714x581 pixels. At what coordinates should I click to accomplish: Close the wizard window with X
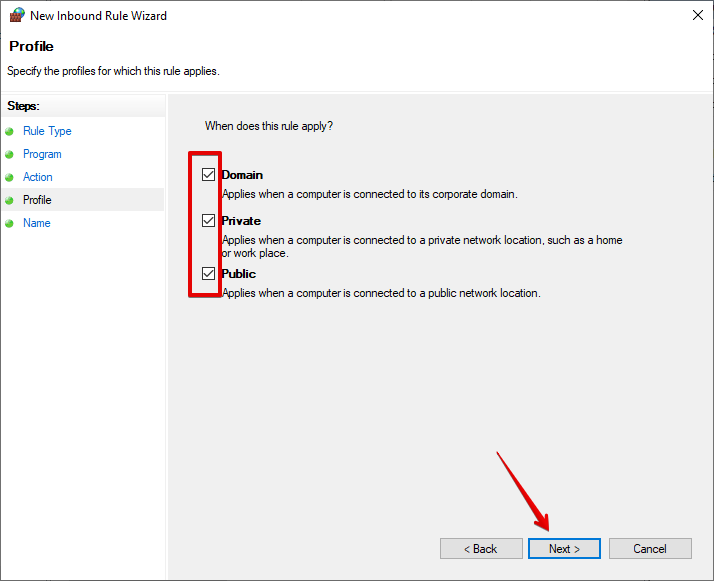pos(696,16)
